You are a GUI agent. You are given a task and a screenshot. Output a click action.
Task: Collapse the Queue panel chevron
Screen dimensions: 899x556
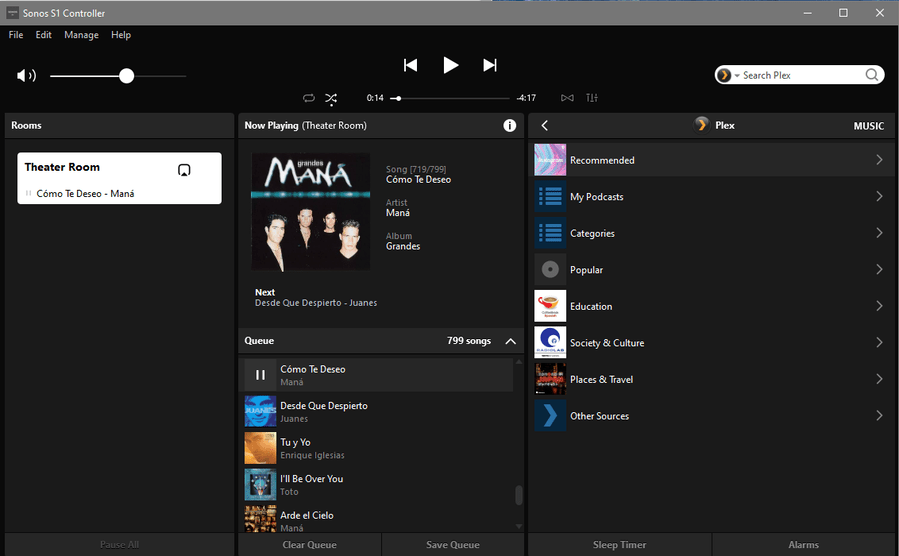pyautogui.click(x=511, y=341)
